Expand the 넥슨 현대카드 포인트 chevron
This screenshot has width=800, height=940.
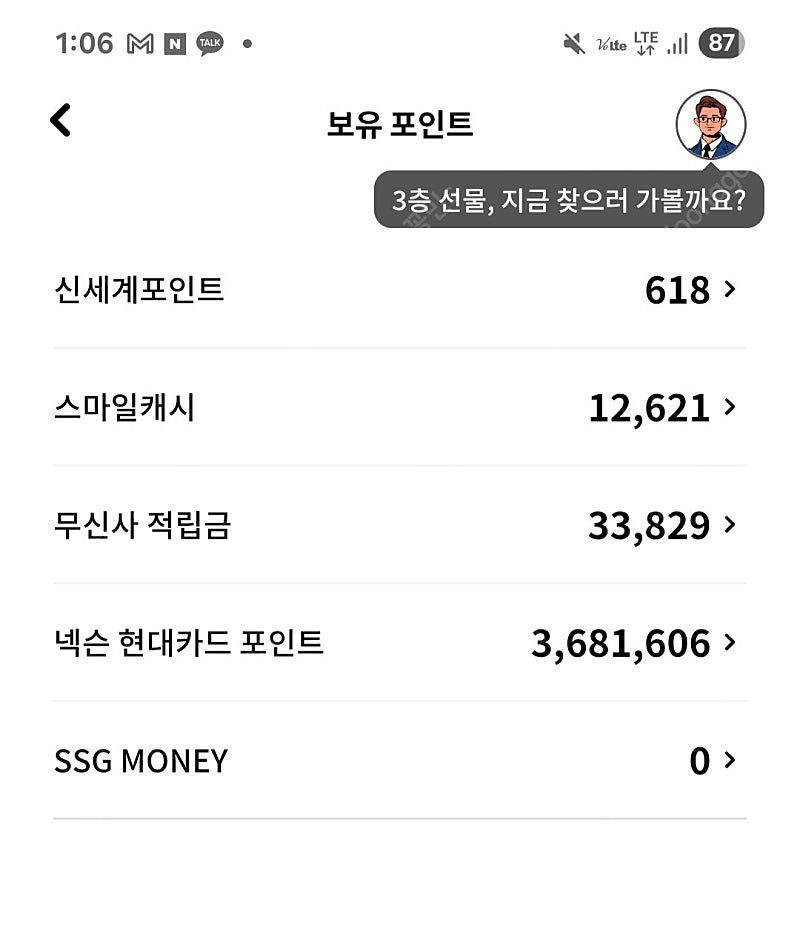click(x=729, y=643)
